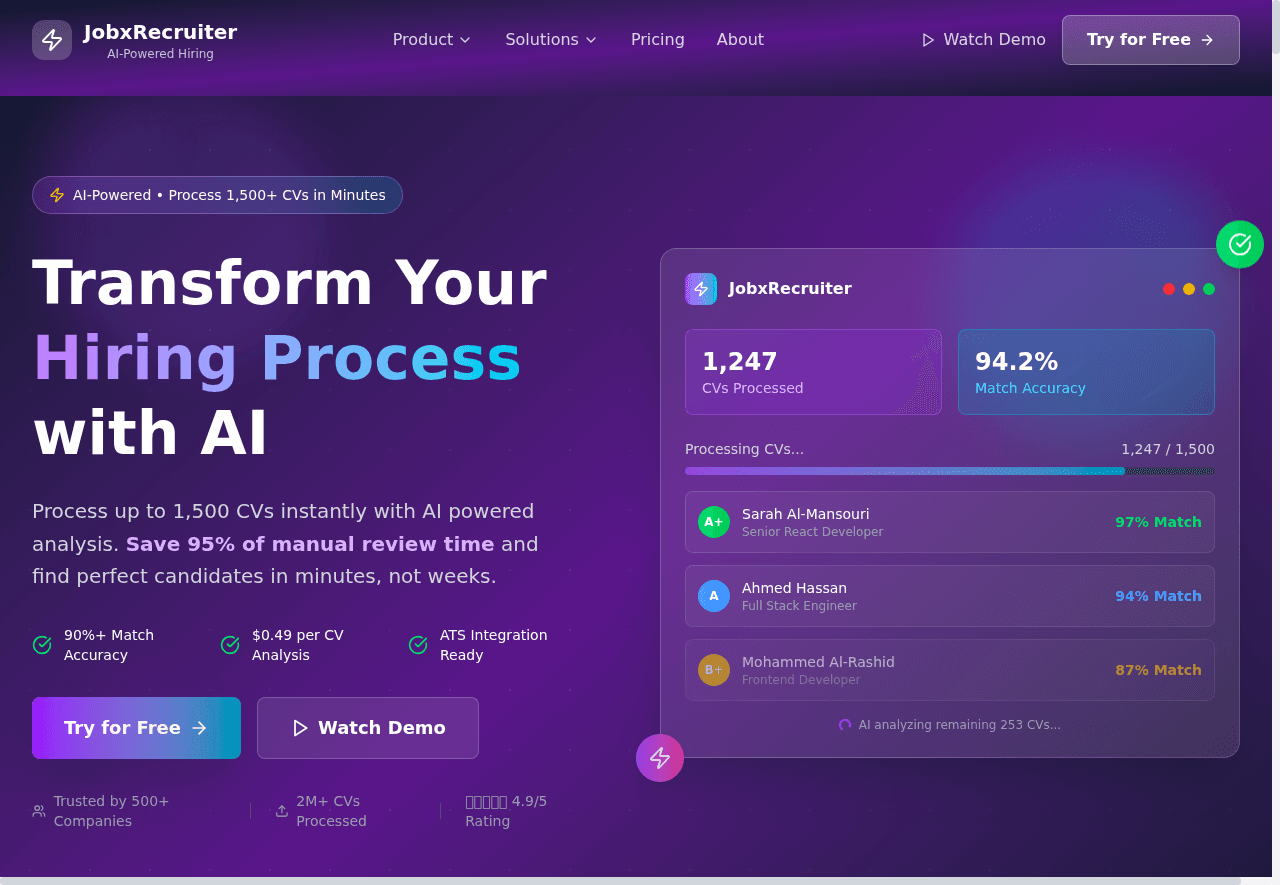Screen dimensions: 1280x885
Task: Click the Processing CVs progress bar
Action: (949, 471)
